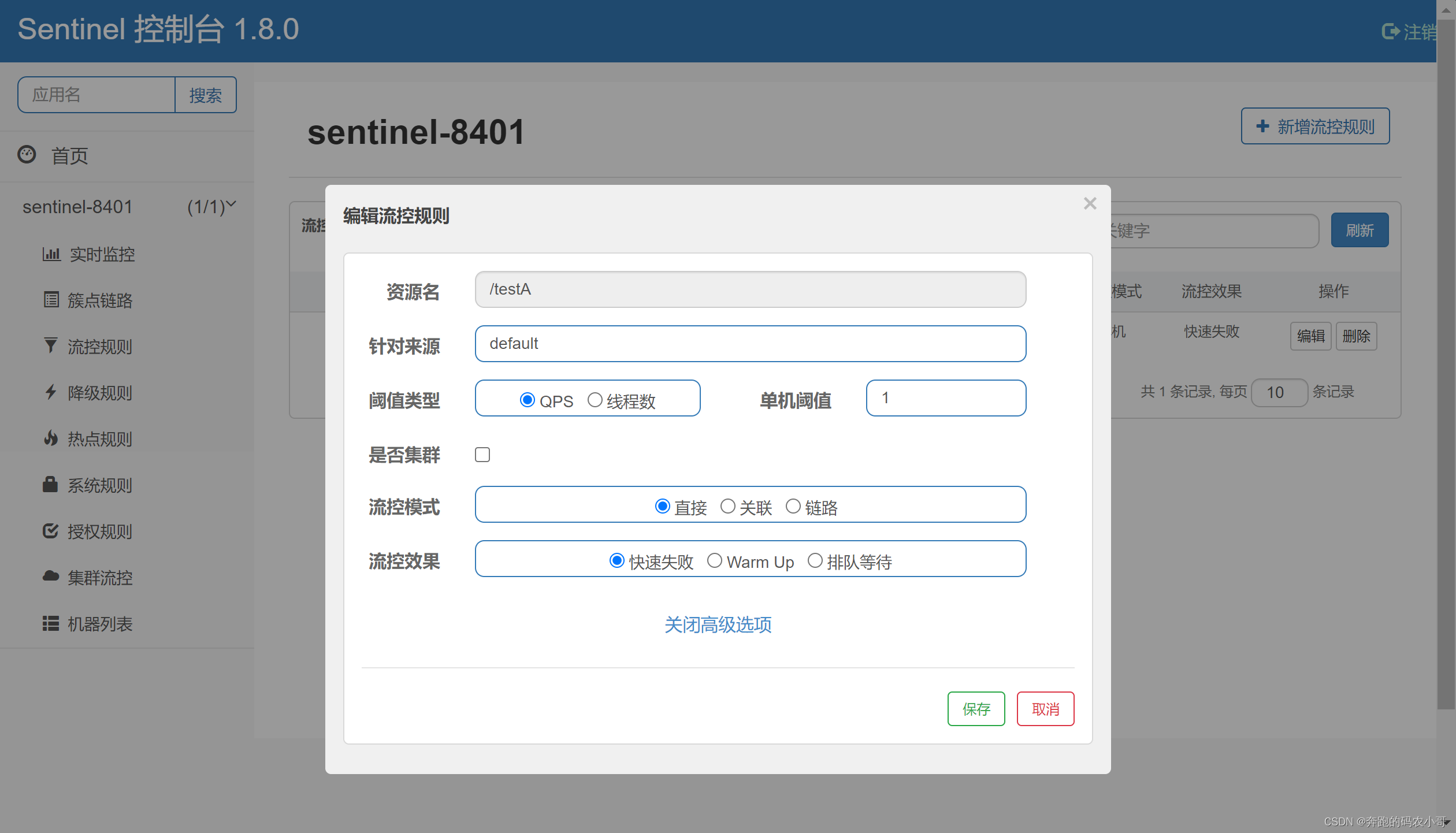Click the 新增流控规则 button
The width and height of the screenshot is (1456, 833).
[x=1316, y=126]
